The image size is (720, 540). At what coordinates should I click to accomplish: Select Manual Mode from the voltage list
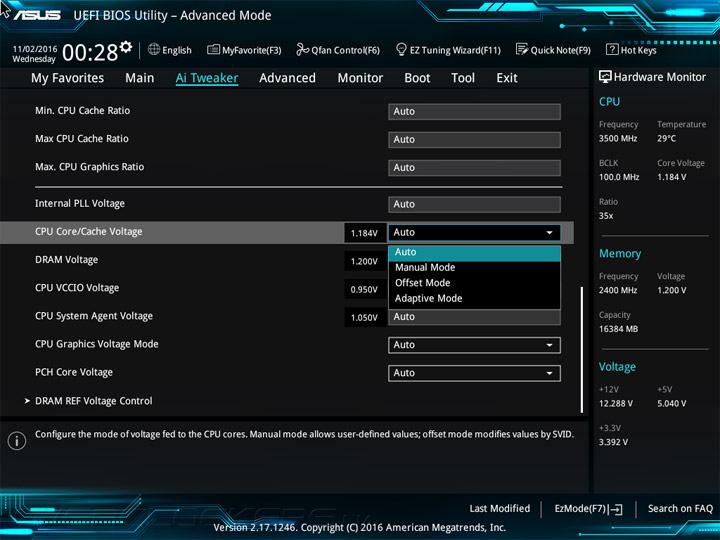tap(425, 267)
